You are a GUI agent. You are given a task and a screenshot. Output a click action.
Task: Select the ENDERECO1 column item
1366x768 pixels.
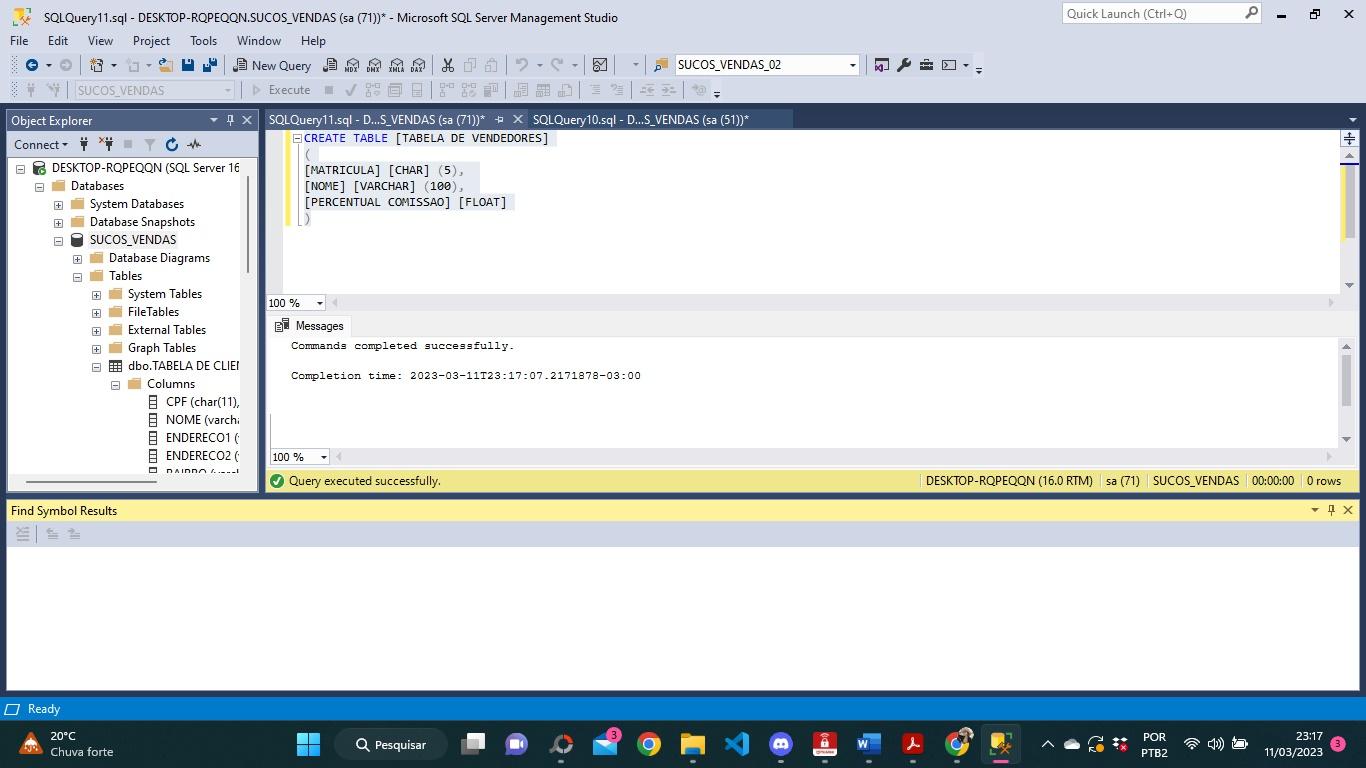click(202, 438)
